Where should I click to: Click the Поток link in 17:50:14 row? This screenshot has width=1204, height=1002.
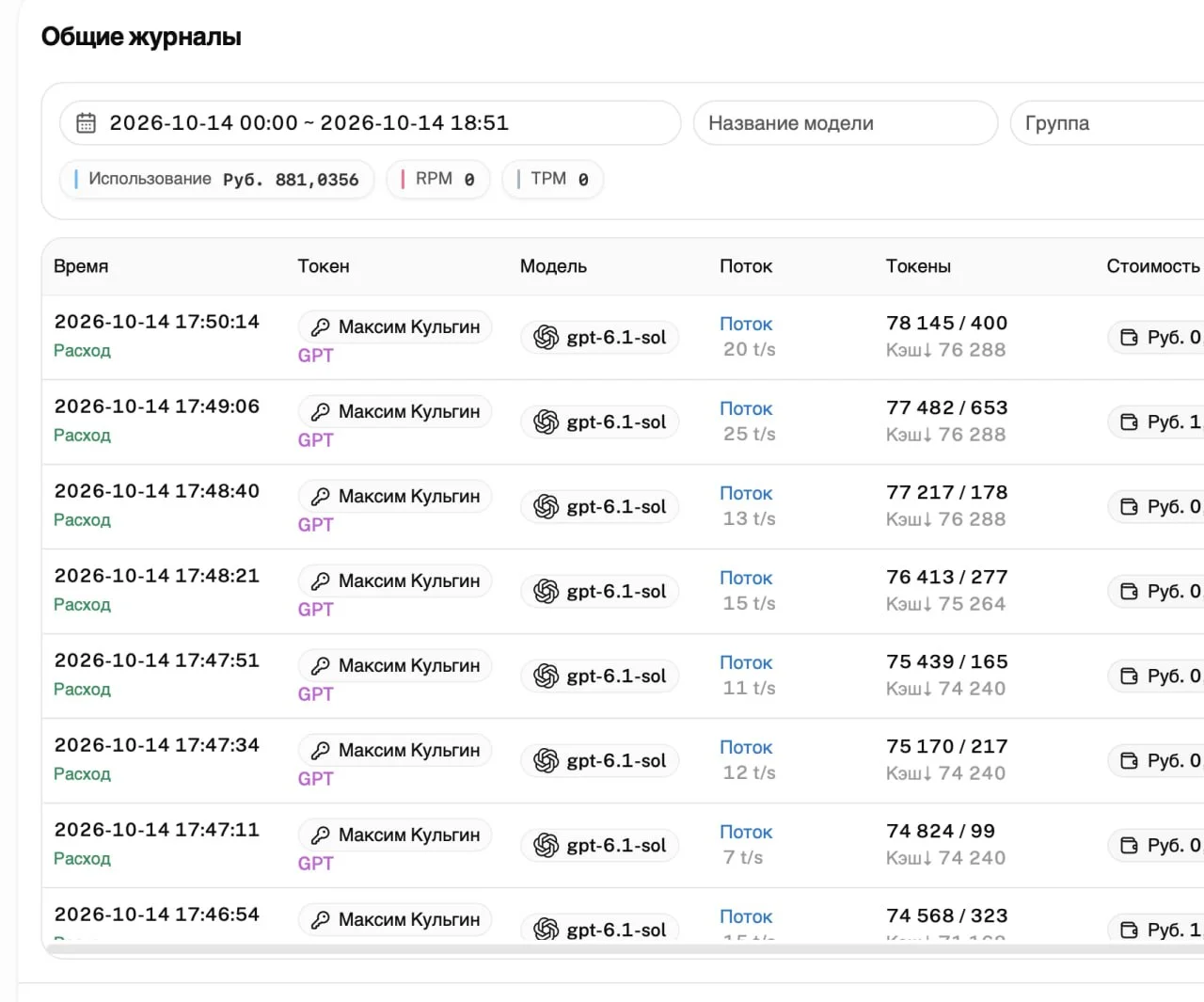[x=746, y=324]
